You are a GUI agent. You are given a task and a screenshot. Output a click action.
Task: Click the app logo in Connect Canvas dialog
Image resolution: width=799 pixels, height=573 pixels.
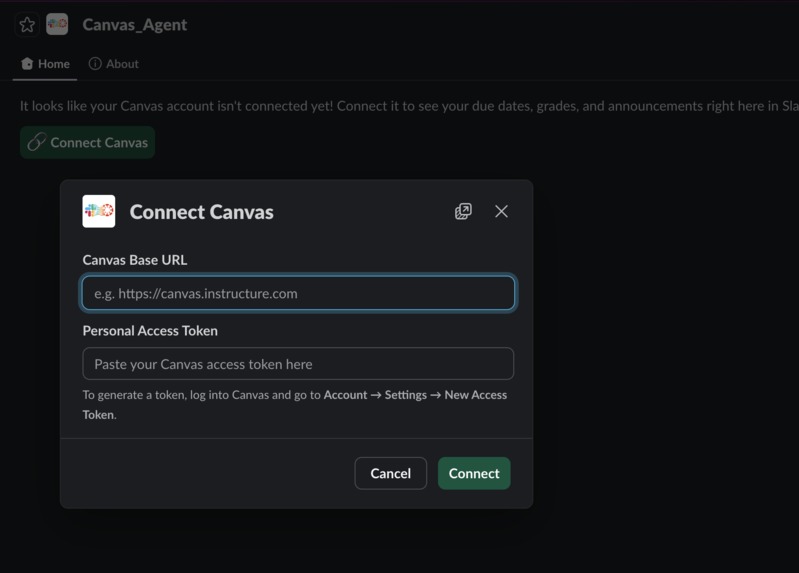click(x=99, y=211)
